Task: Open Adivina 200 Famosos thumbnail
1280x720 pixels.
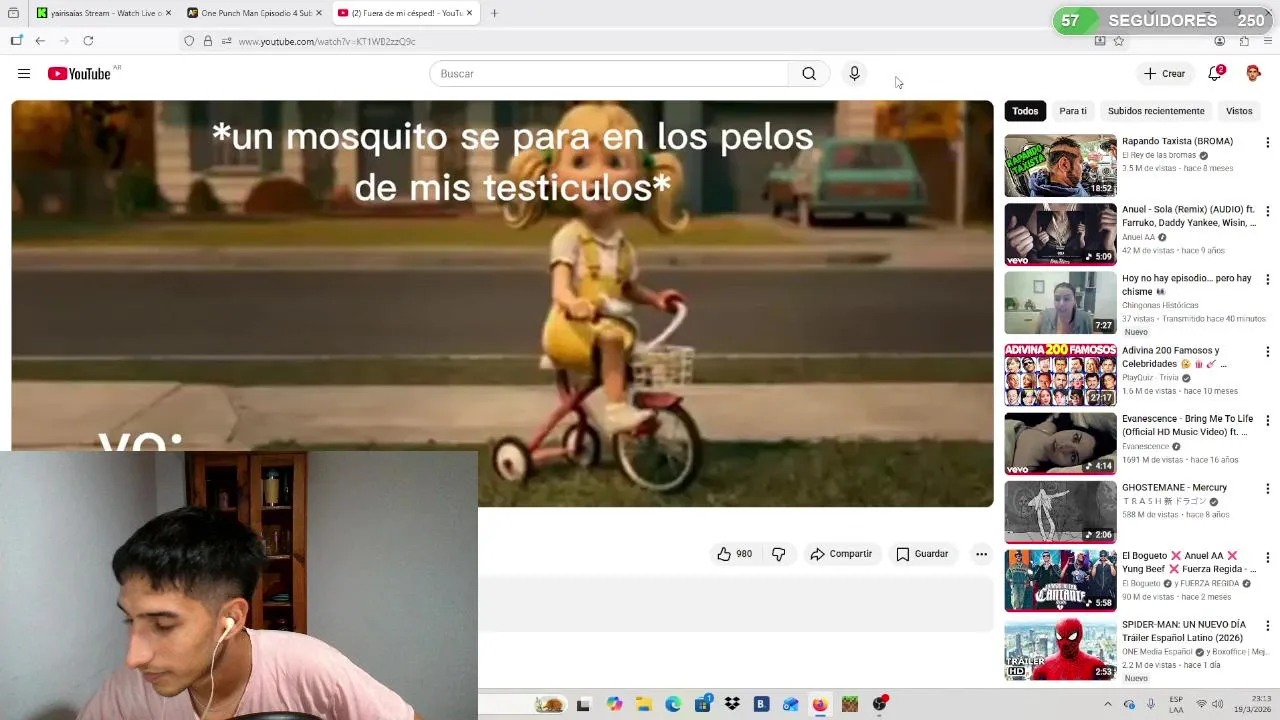Action: point(1060,375)
